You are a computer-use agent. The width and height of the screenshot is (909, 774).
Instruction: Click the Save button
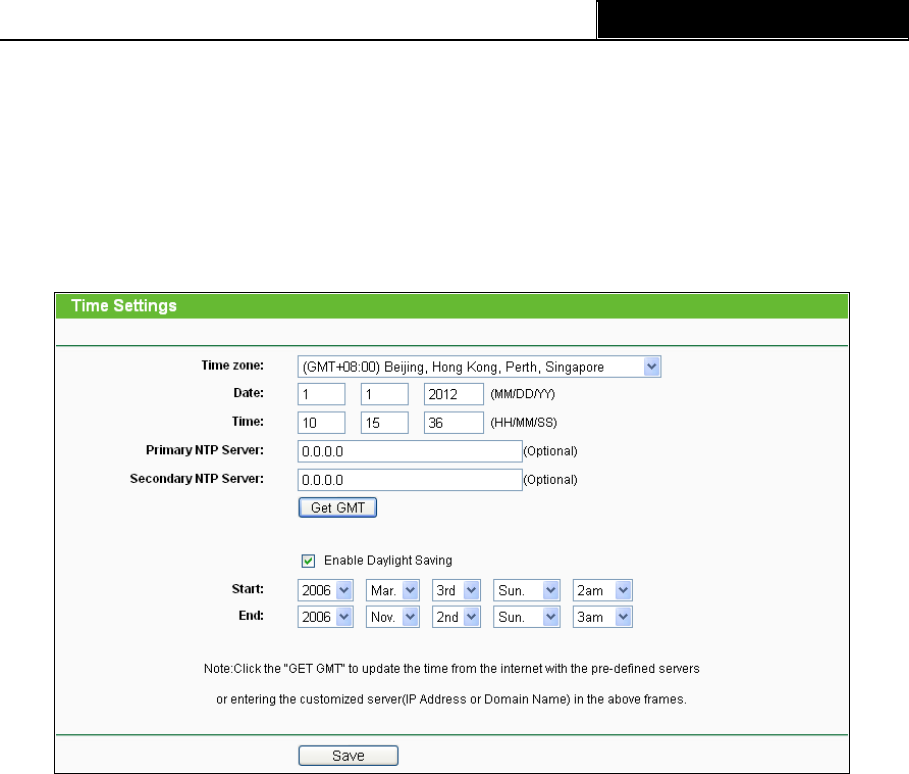click(348, 755)
